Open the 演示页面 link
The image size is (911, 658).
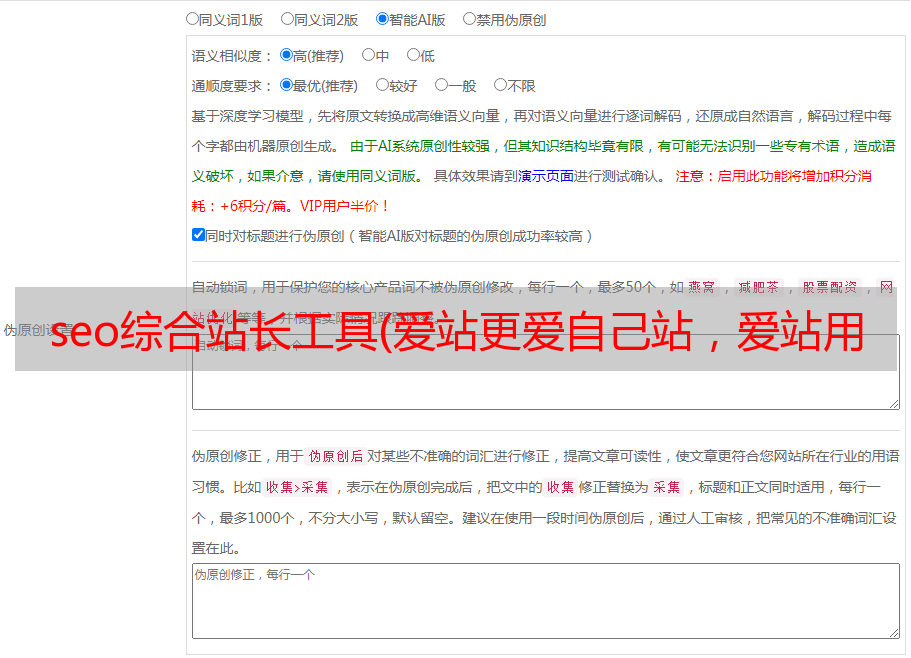(546, 176)
